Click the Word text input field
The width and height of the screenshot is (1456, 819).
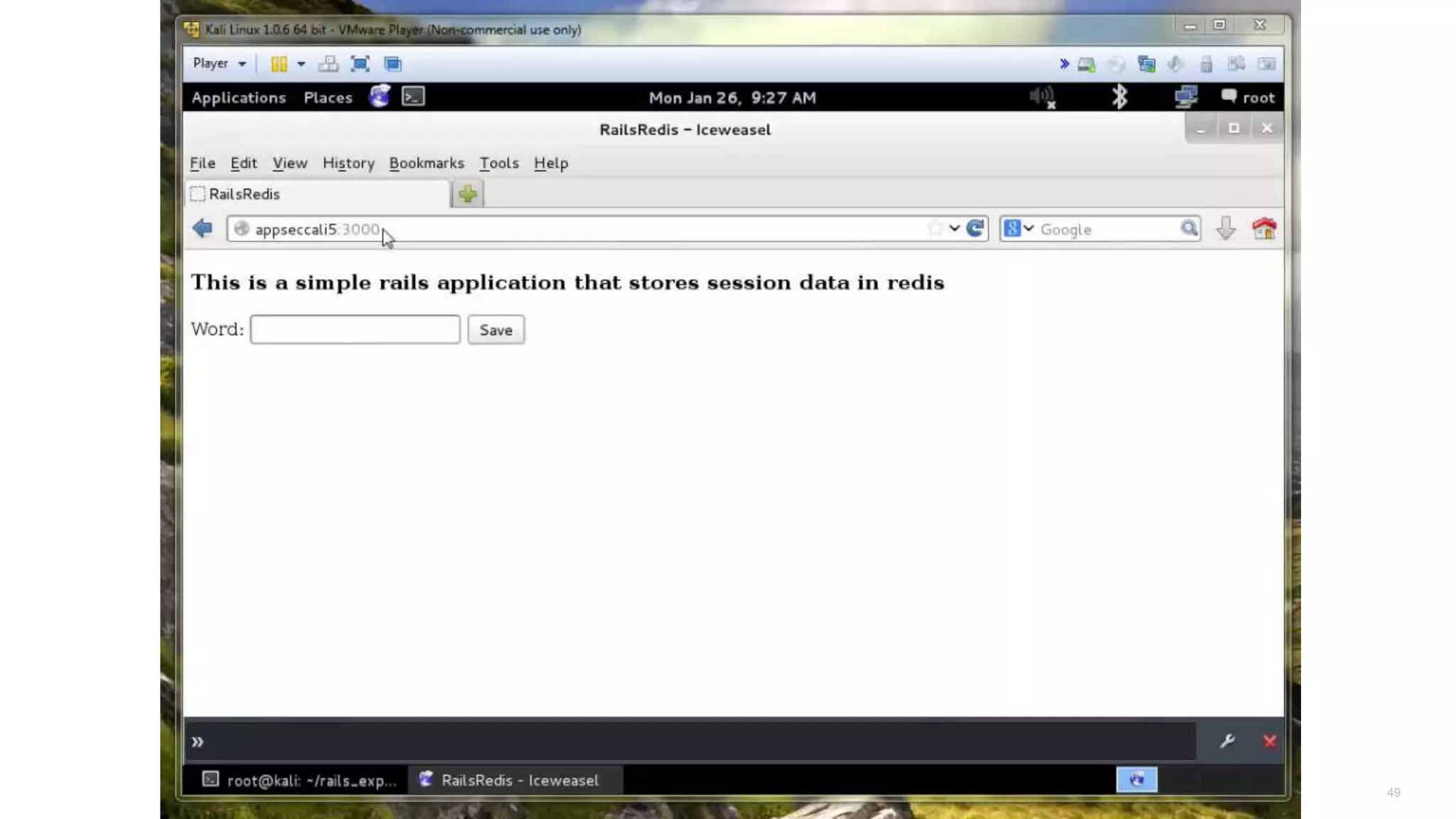[x=355, y=330]
